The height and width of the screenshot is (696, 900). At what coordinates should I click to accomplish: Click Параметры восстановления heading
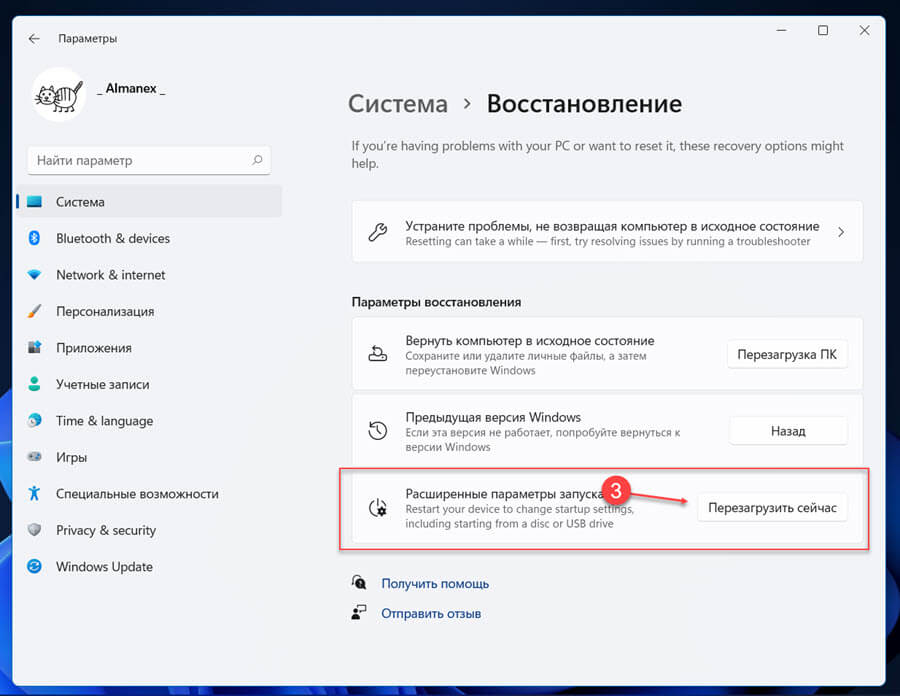point(436,302)
